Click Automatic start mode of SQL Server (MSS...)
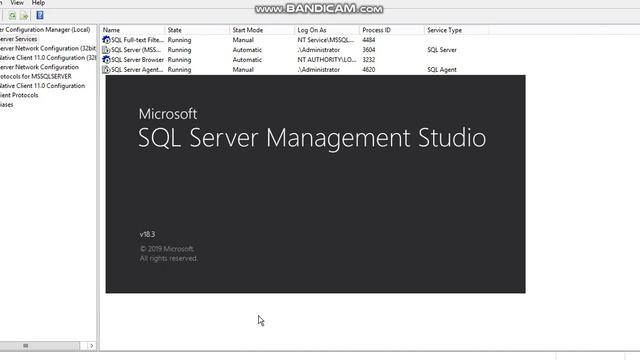The image size is (640, 360). pyautogui.click(x=247, y=50)
